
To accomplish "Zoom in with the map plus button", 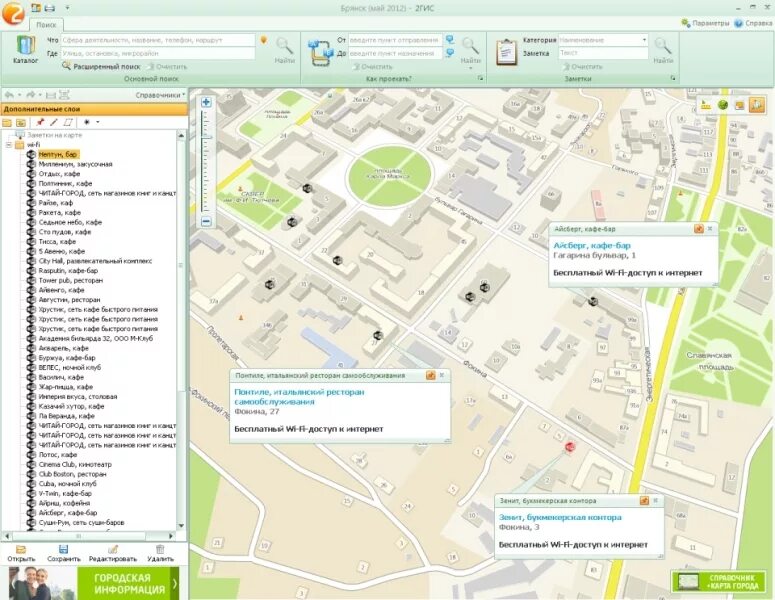I will pyautogui.click(x=206, y=102).
